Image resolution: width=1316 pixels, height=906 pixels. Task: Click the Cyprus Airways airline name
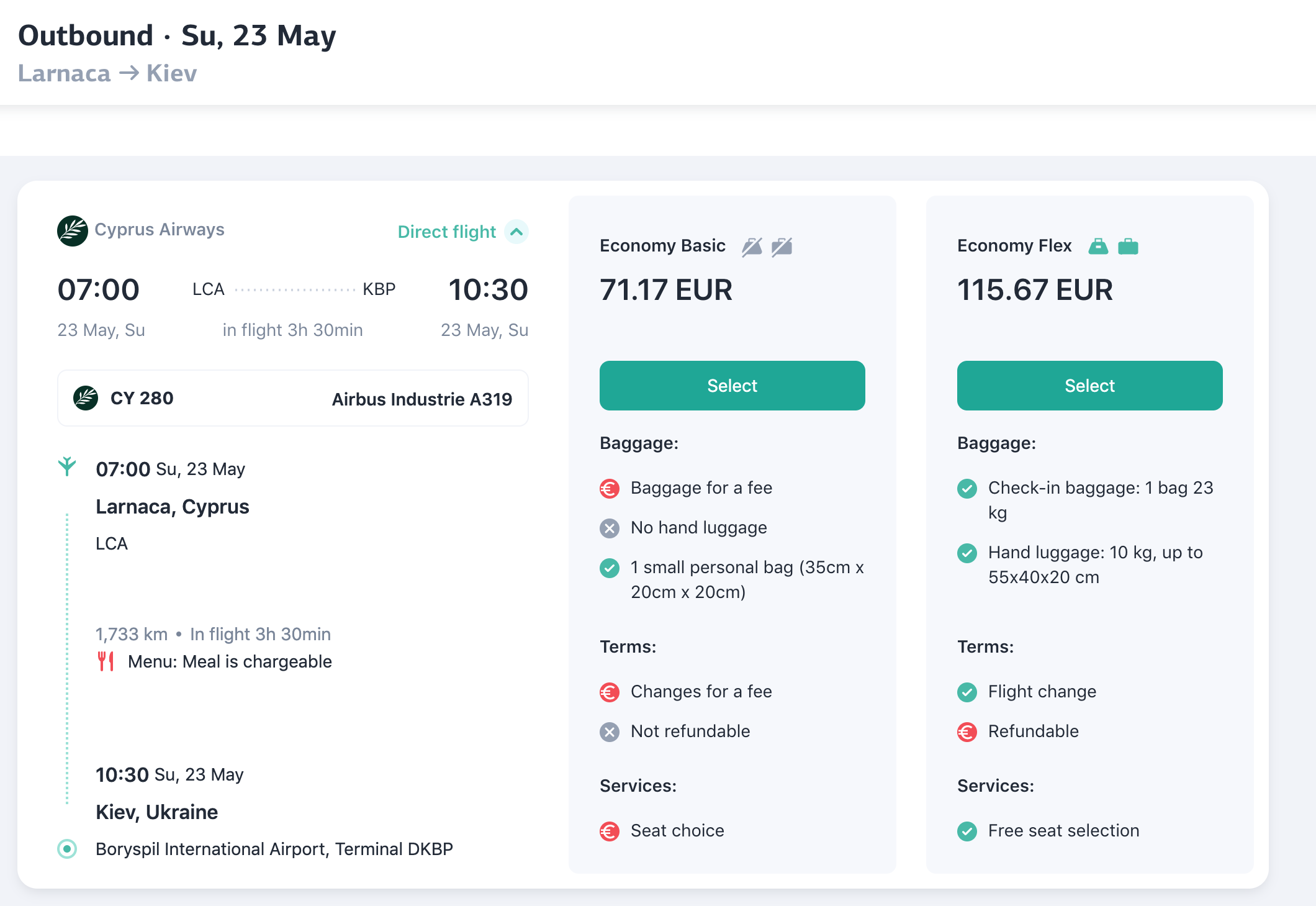pos(160,230)
